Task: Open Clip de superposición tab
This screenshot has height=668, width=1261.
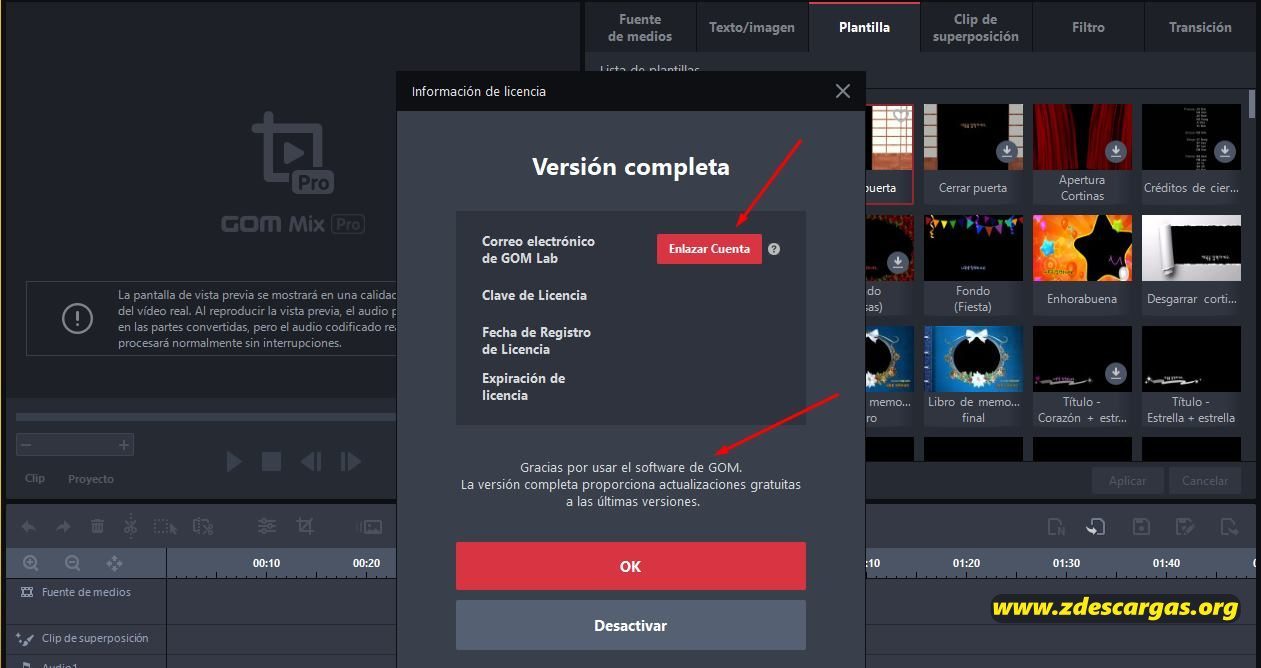Action: pos(976,27)
